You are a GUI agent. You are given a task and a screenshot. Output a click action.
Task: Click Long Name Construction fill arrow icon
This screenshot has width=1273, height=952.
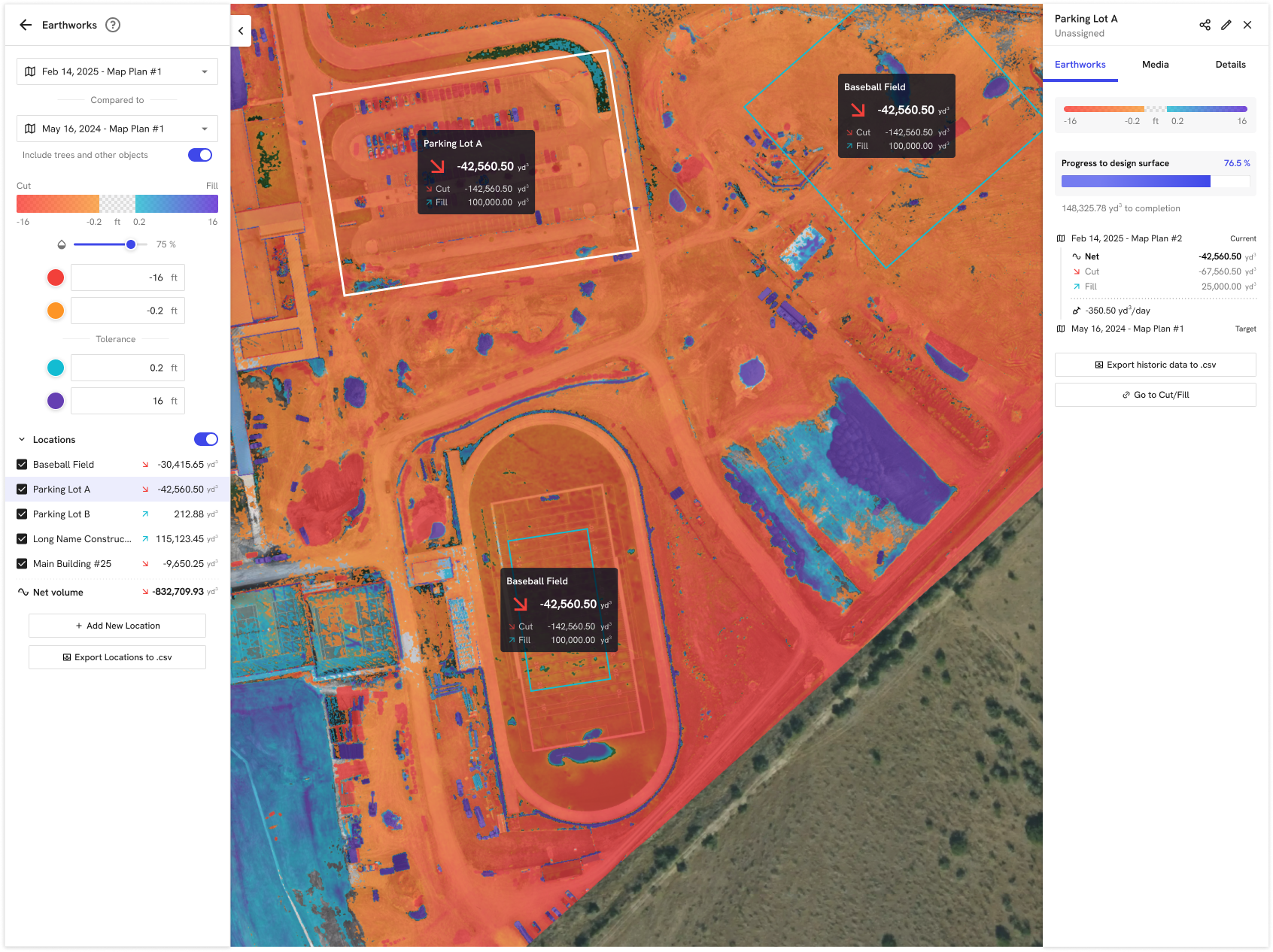[x=145, y=539]
